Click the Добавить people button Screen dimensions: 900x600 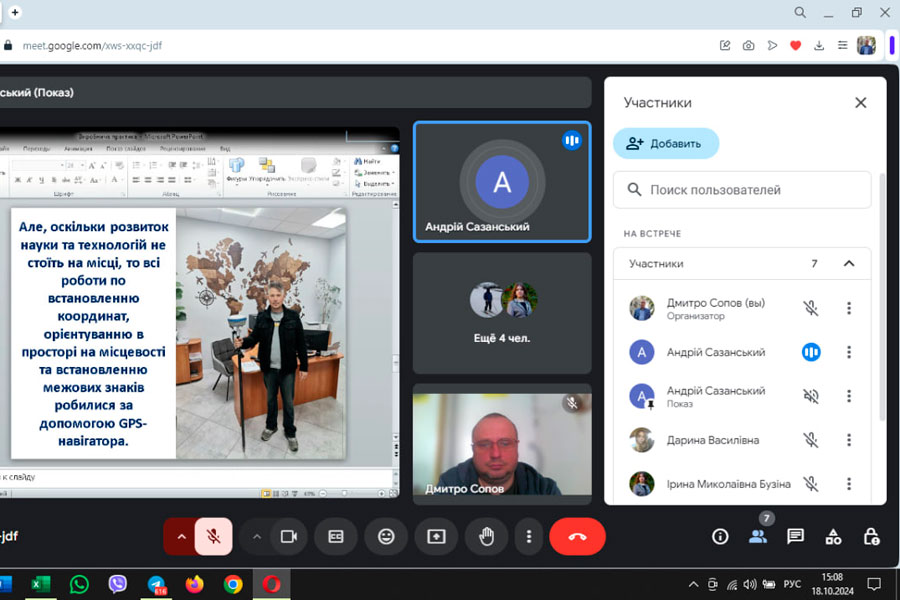666,144
